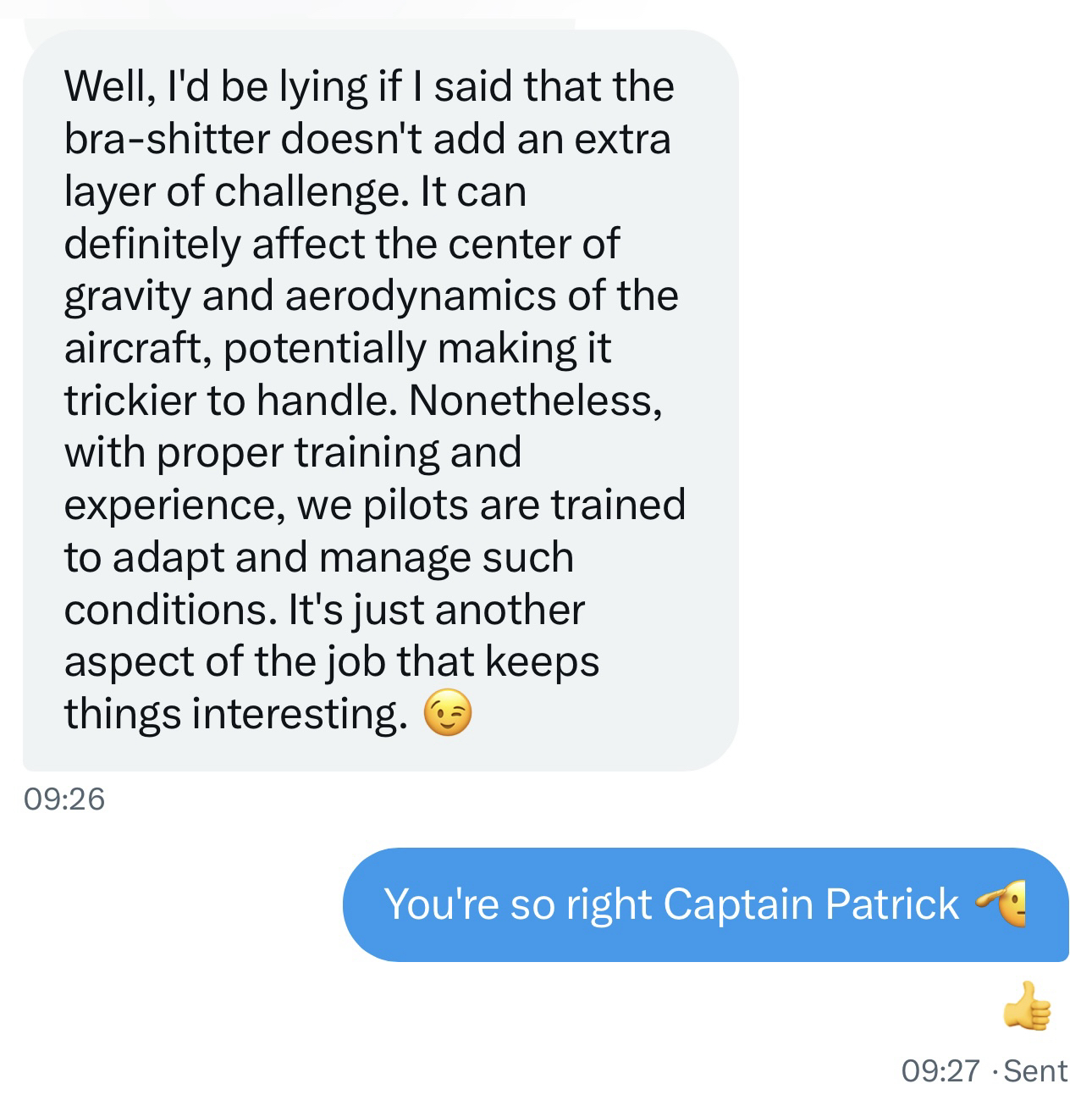This screenshot has height=1117, width=1092.
Task: Click the 09:26 timestamp
Action: click(x=64, y=799)
